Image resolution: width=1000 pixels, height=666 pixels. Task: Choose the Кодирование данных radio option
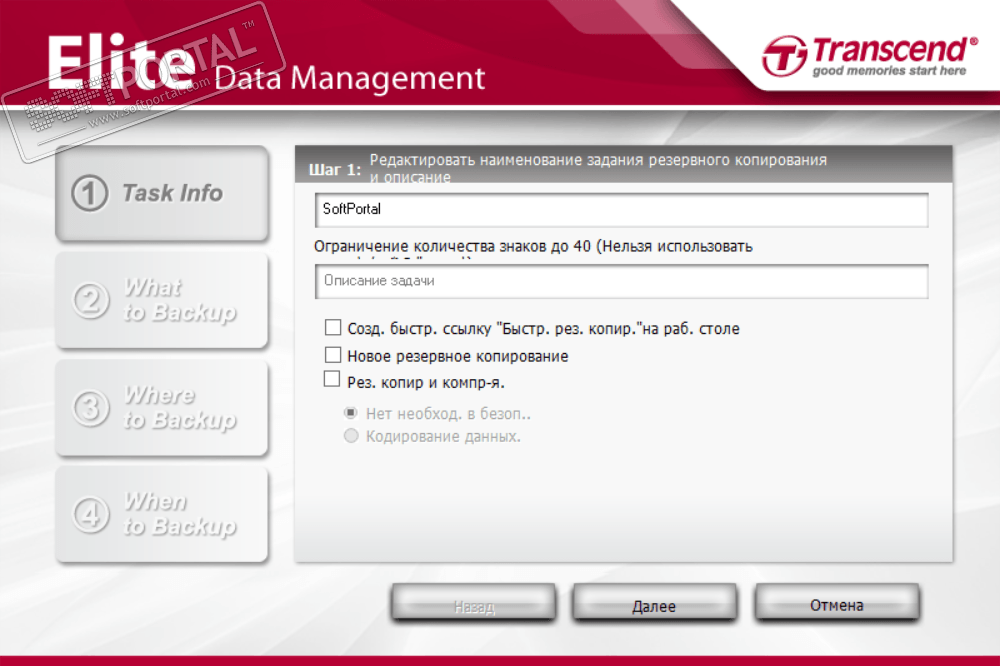pyautogui.click(x=351, y=436)
